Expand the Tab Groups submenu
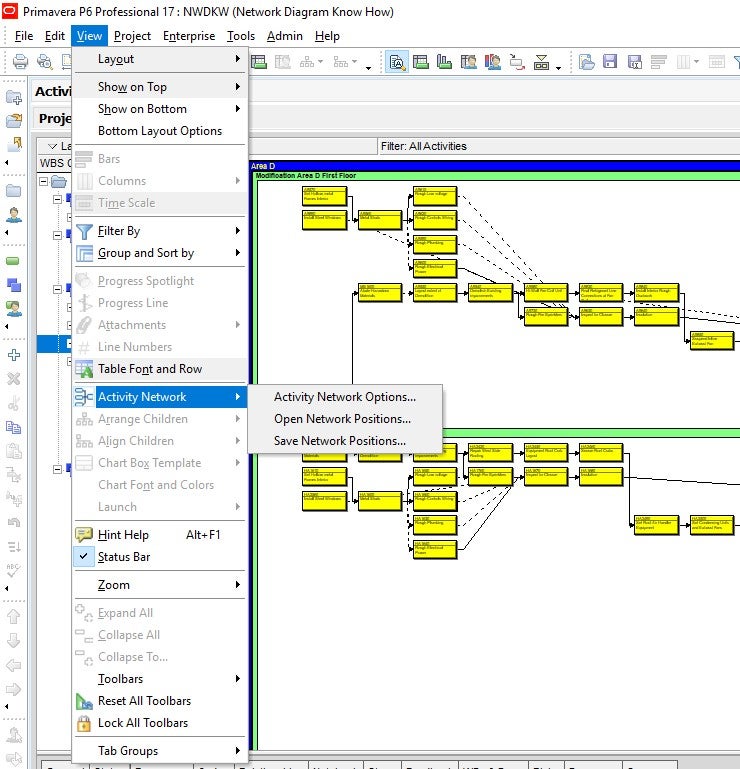The height and width of the screenshot is (769, 740). (x=160, y=751)
